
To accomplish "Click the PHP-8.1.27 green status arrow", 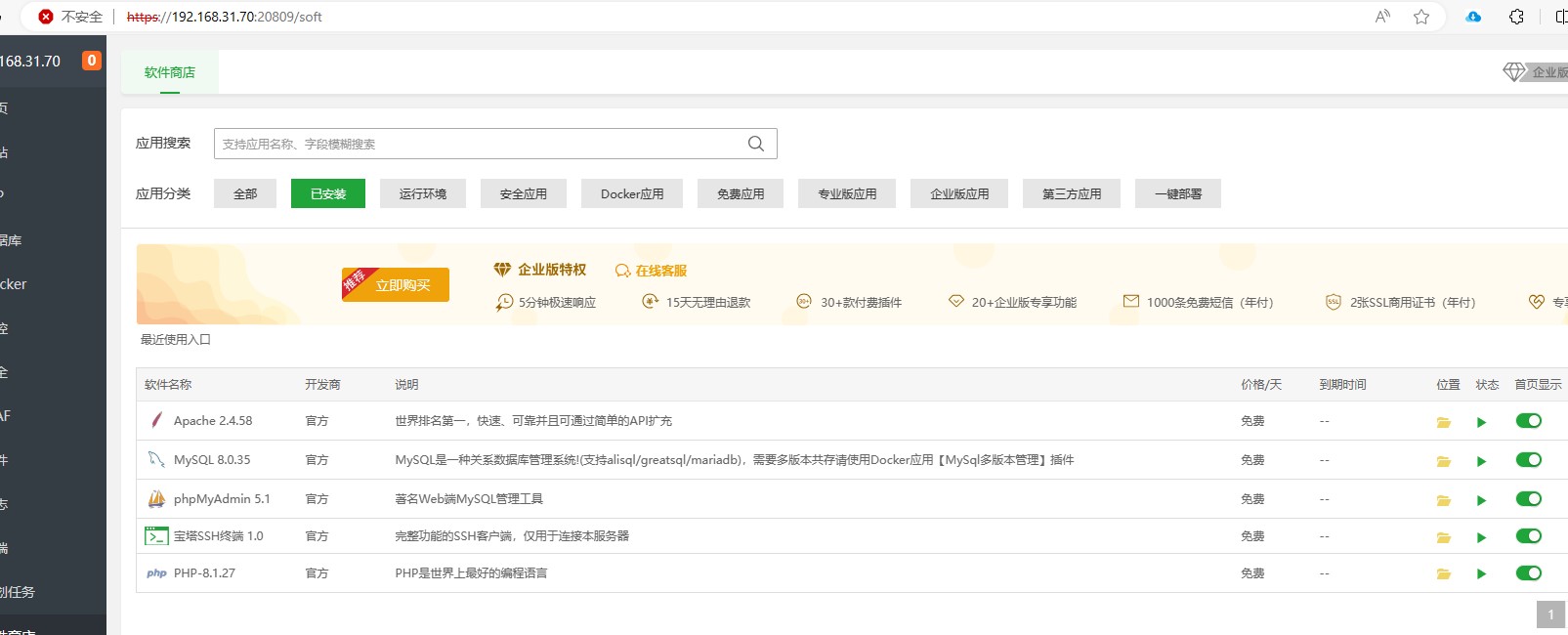I will pyautogui.click(x=1481, y=574).
